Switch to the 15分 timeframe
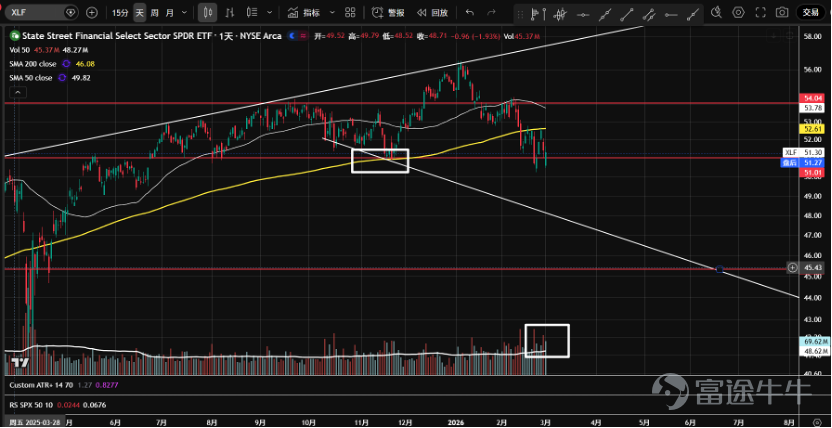The width and height of the screenshot is (832, 428). click(x=120, y=12)
